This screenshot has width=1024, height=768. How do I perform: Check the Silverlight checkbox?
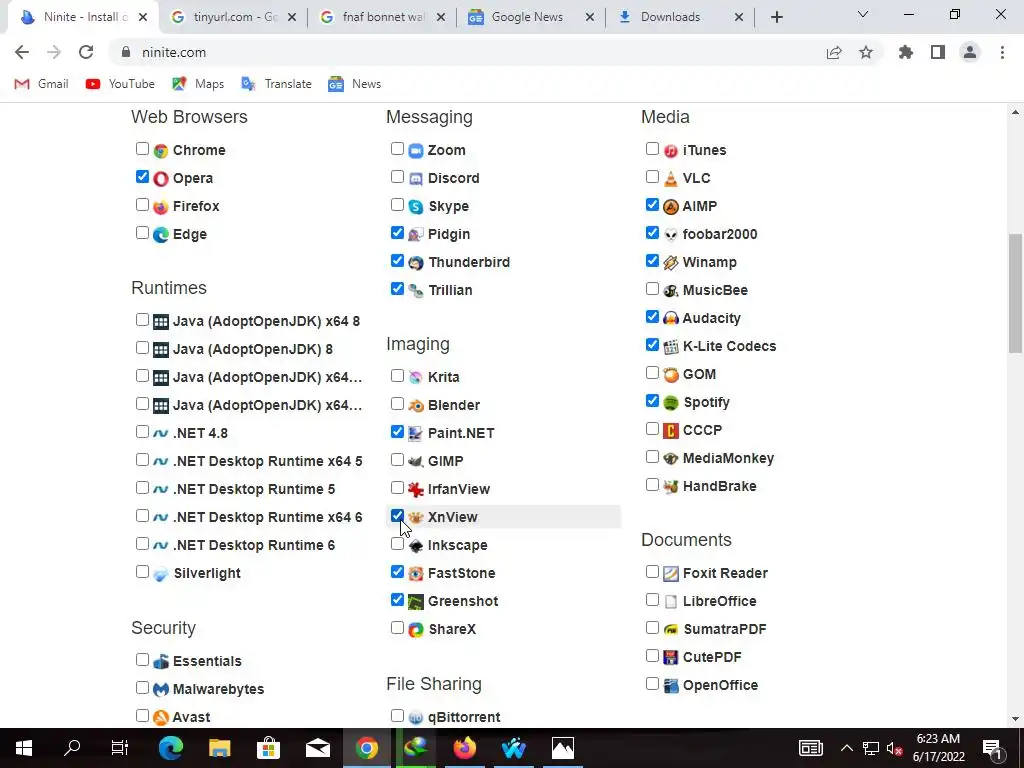142,572
